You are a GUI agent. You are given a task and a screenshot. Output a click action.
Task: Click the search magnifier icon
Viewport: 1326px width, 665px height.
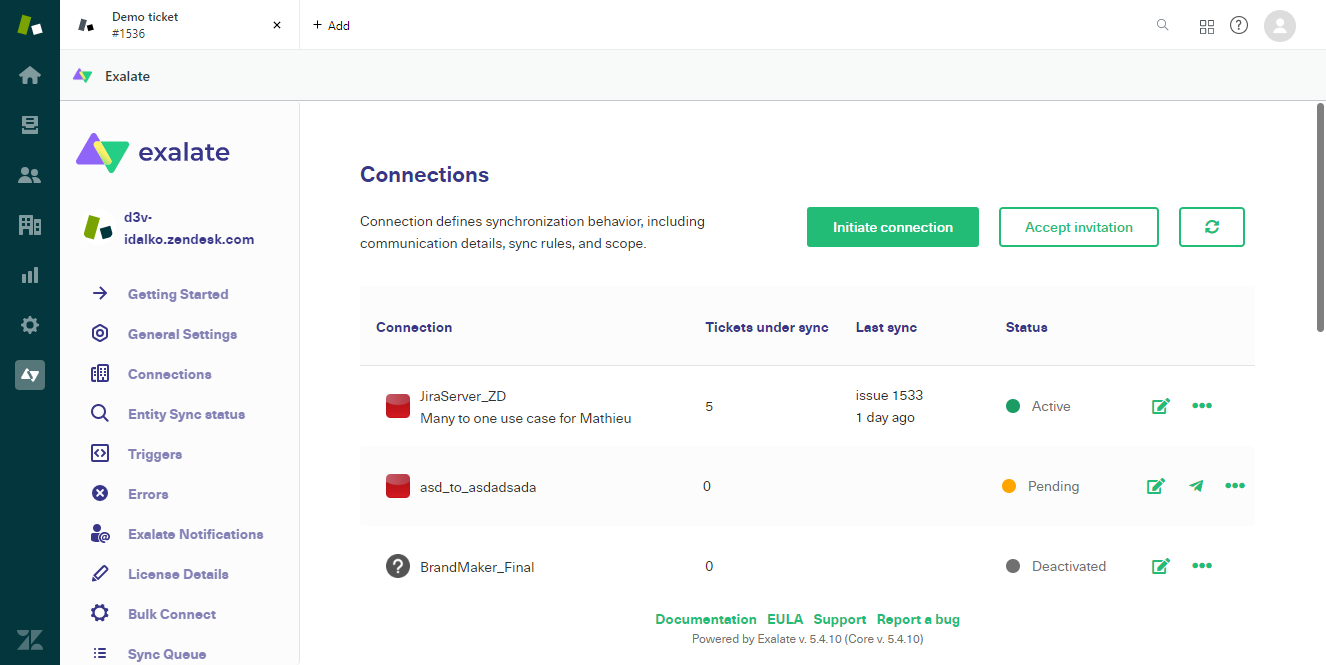[x=1163, y=25]
